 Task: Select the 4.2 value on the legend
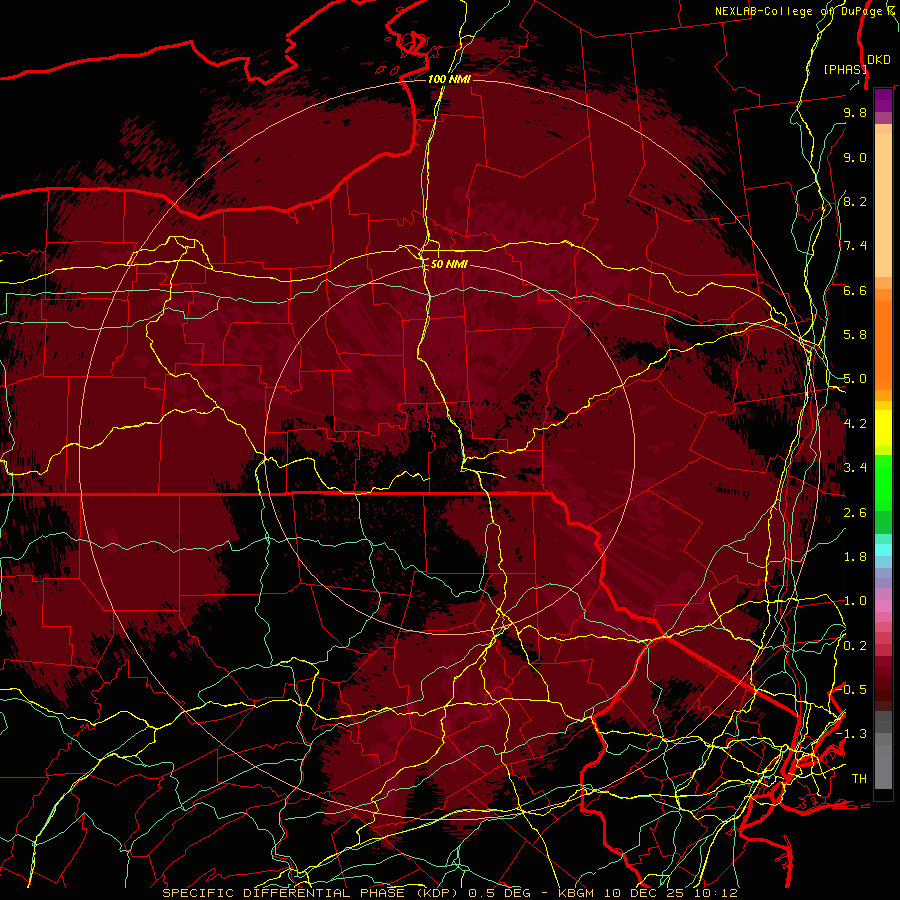[x=855, y=424]
